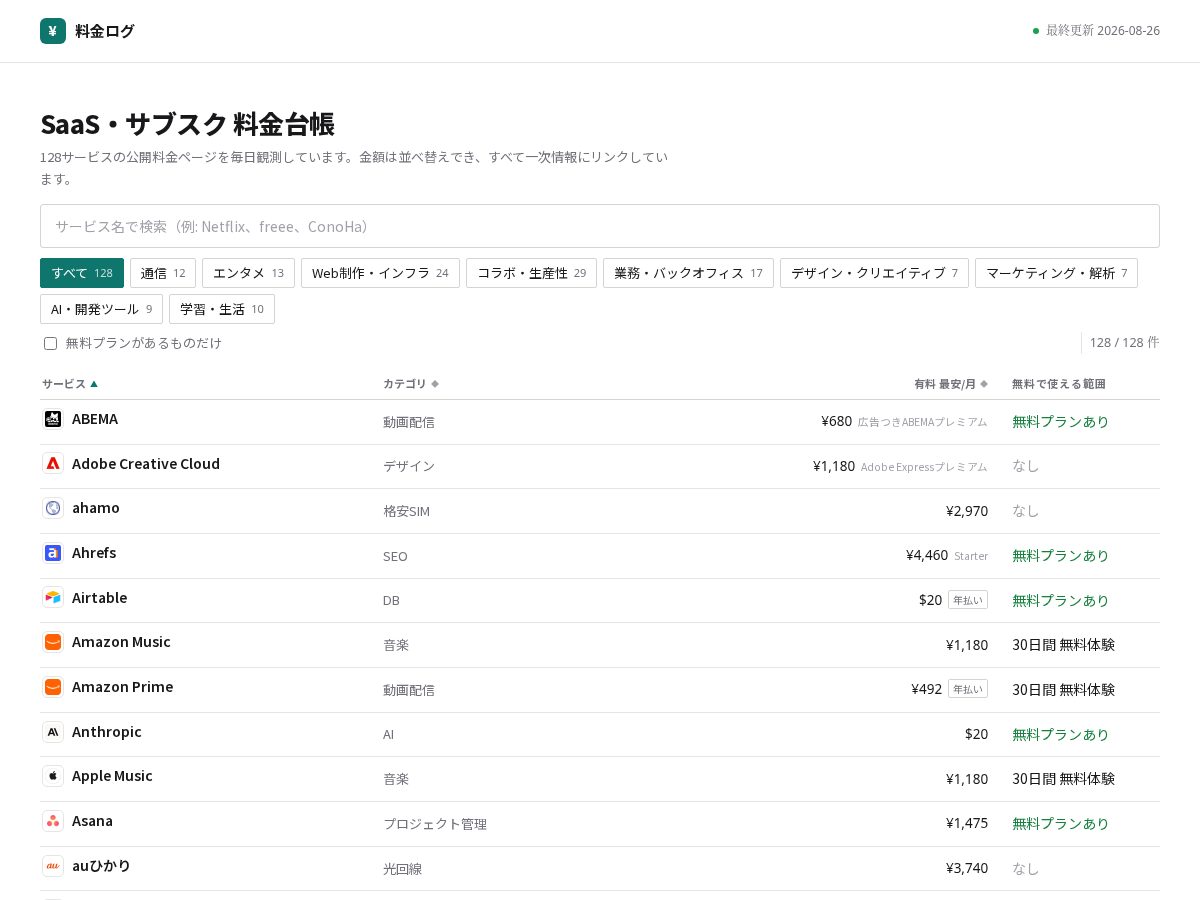This screenshot has width=1200, height=900.
Task: Click Adobe price ¥1,180 Adobe Expressプレミアム
Action: tap(900, 466)
